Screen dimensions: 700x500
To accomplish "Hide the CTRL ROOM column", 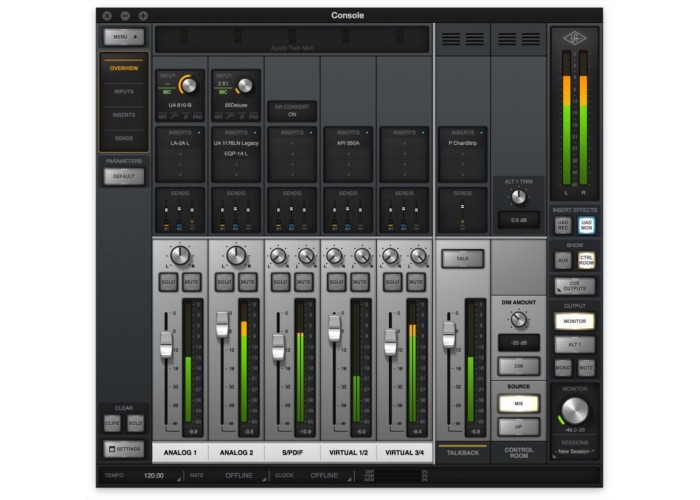I will tap(587, 260).
